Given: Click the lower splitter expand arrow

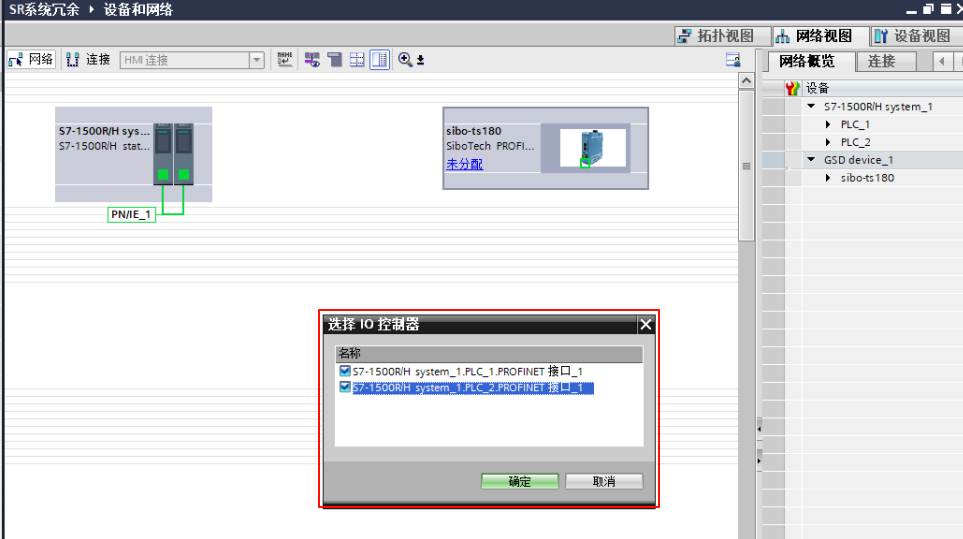Looking at the screenshot, I should pos(759,460).
